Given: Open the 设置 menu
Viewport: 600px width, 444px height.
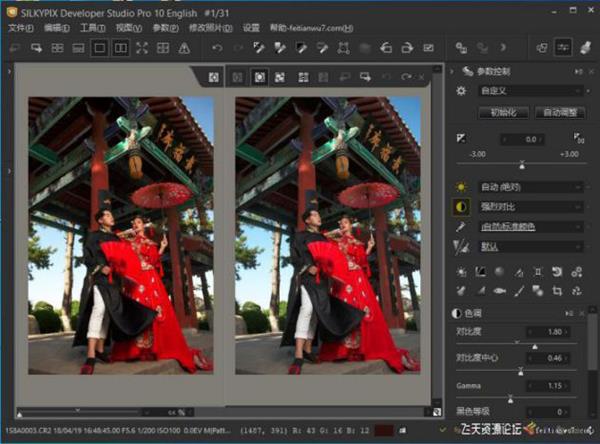Looking at the screenshot, I should [251, 28].
